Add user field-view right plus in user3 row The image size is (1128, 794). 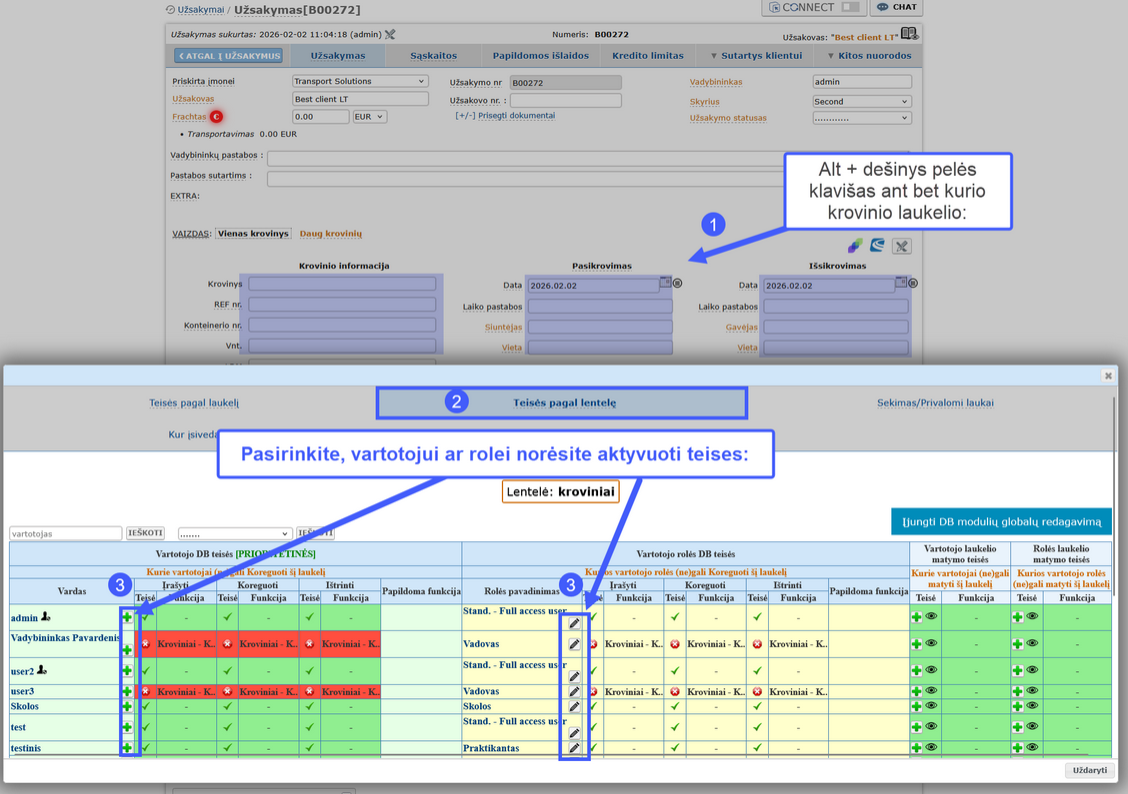click(x=916, y=691)
